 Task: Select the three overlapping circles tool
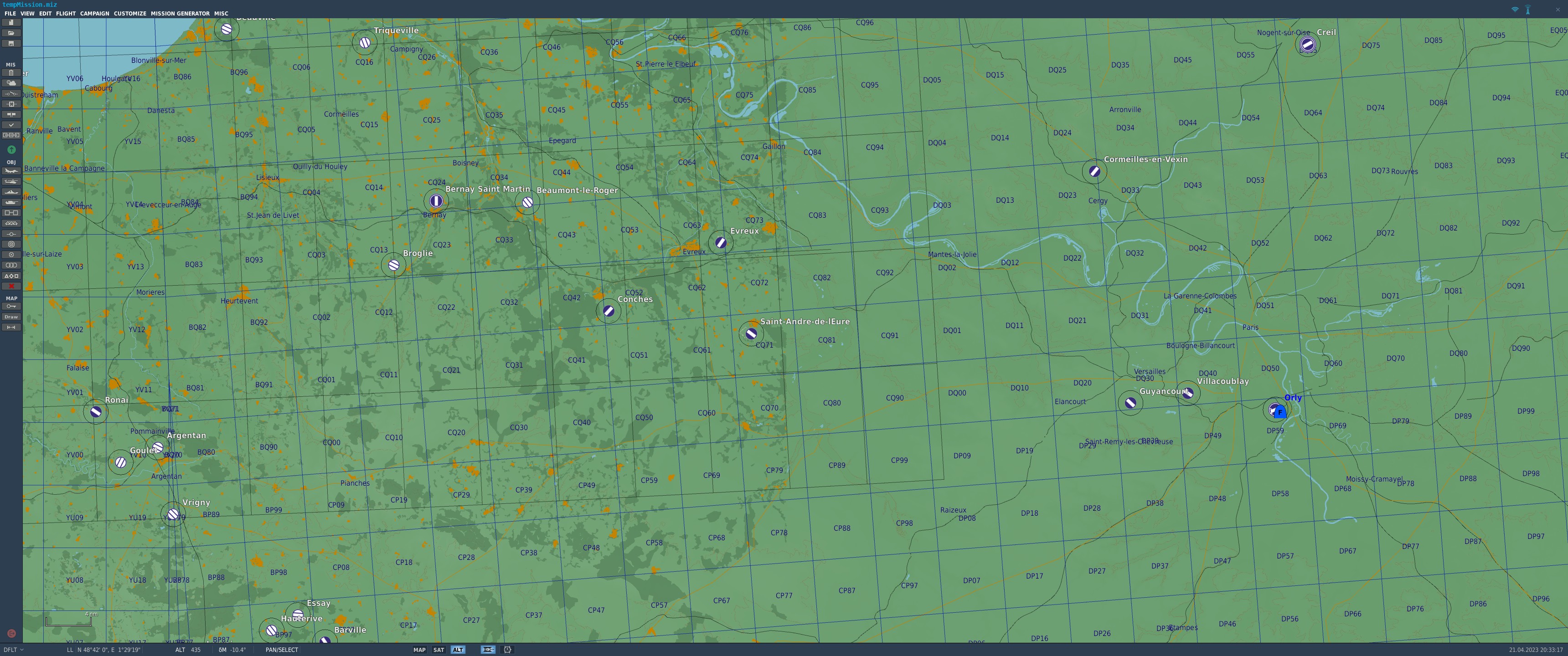[11, 265]
